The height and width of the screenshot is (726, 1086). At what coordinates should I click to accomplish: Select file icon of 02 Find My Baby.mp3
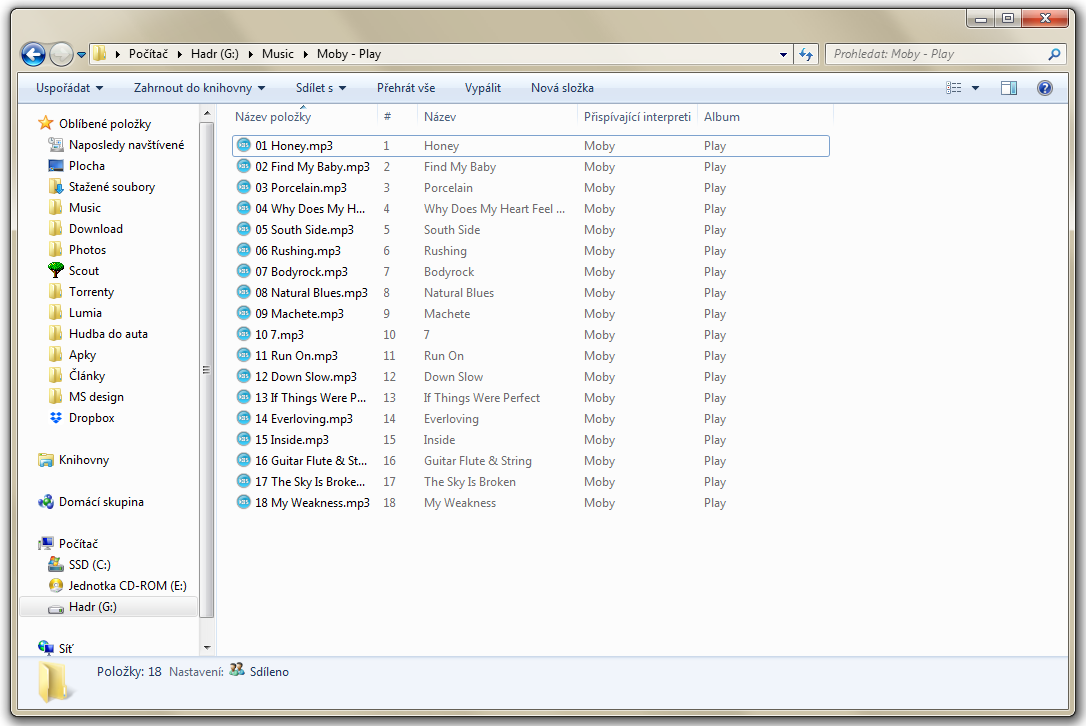[243, 166]
